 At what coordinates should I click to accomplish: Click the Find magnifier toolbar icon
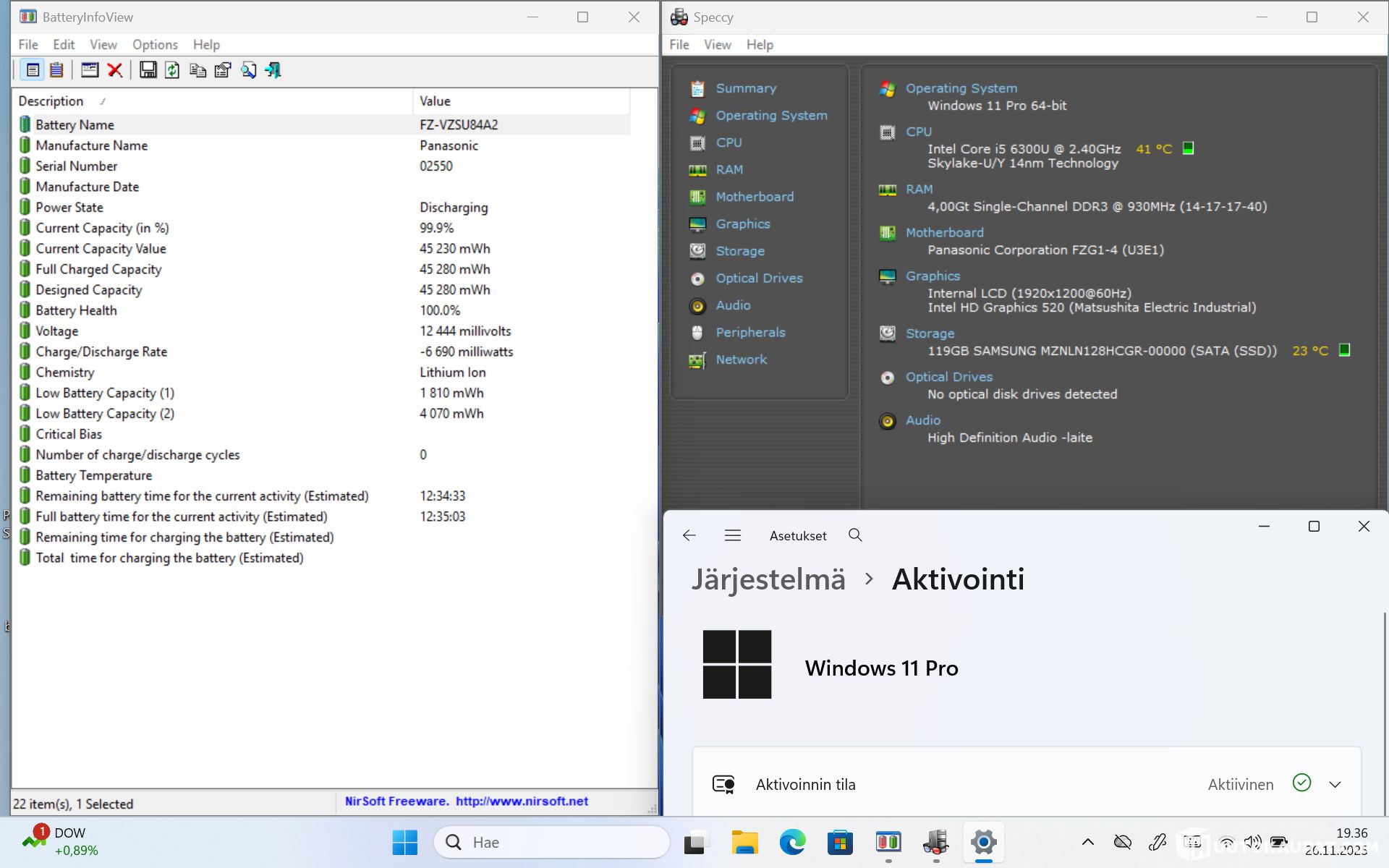coord(248,70)
